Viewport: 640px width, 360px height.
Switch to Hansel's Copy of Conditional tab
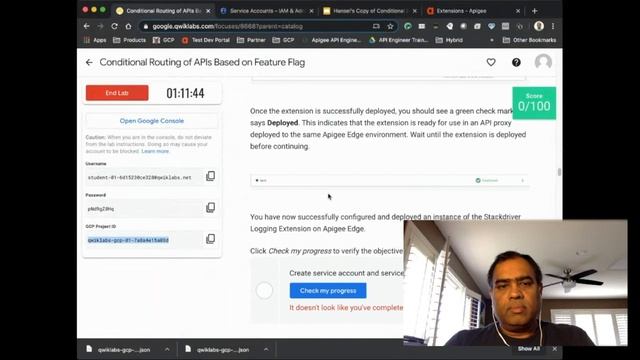point(369,11)
